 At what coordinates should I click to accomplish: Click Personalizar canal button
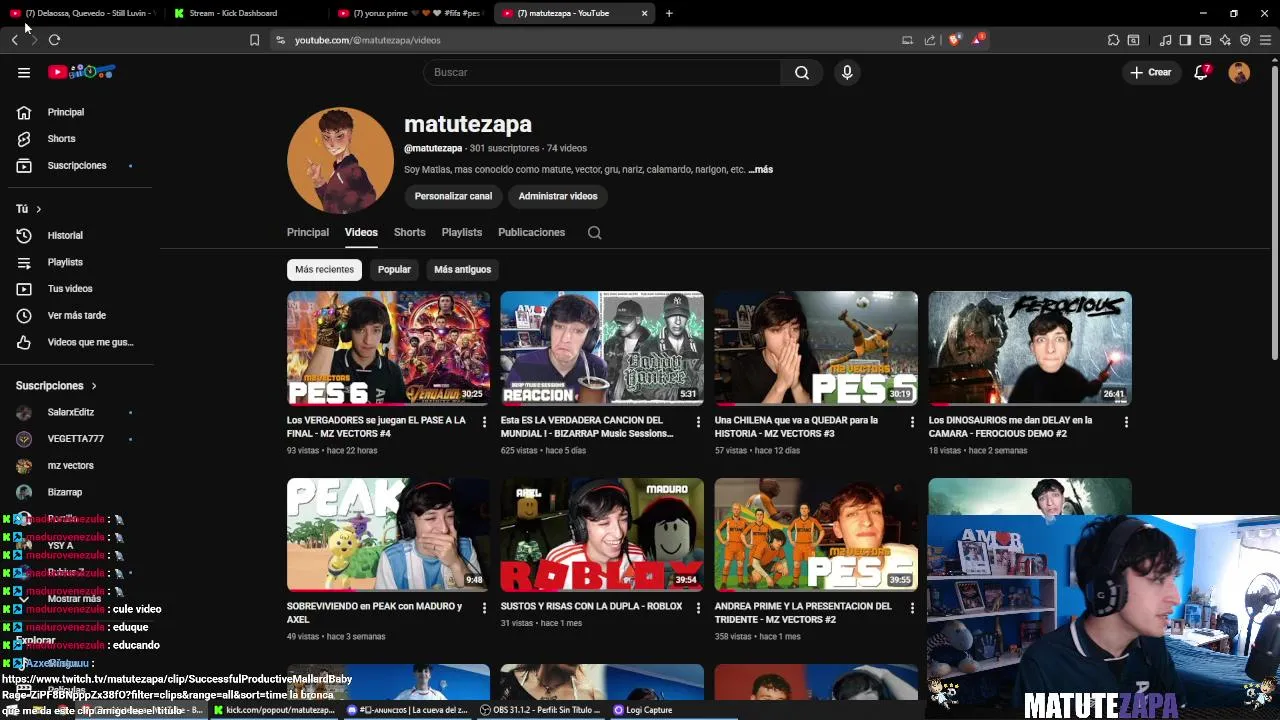point(453,196)
